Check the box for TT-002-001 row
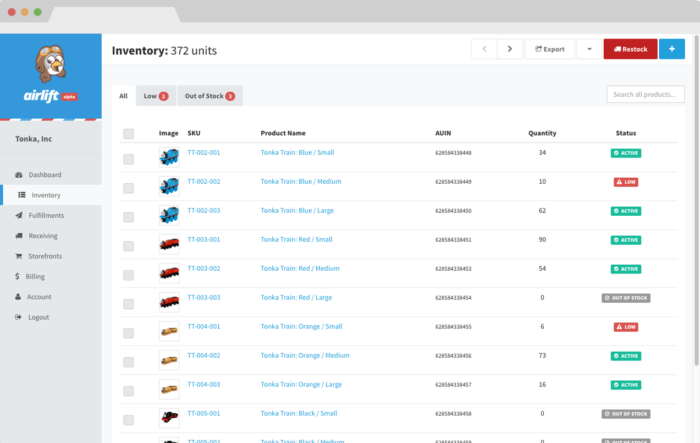700x443 pixels. click(128, 159)
